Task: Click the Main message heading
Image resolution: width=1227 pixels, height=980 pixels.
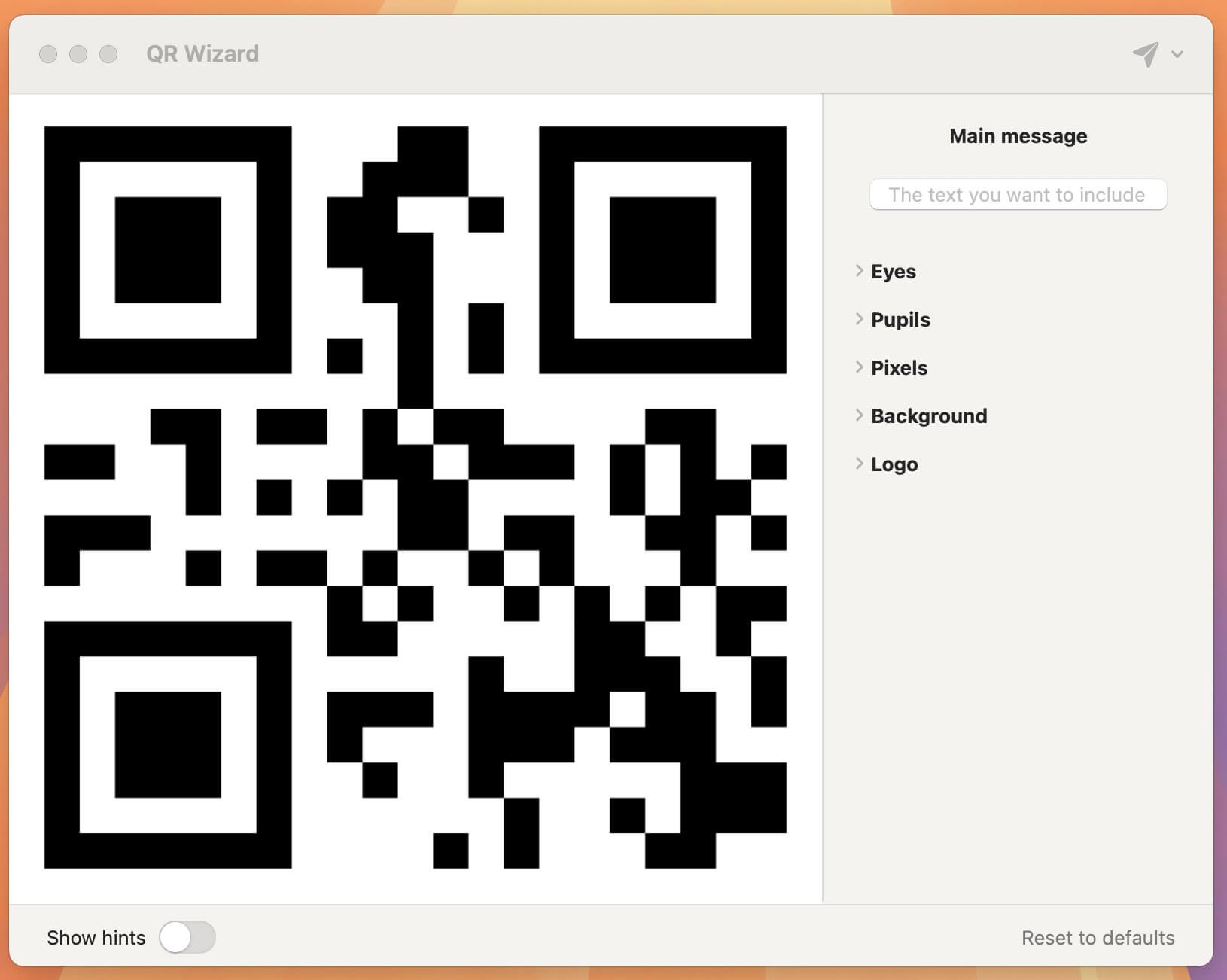Action: pyautogui.click(x=1018, y=135)
